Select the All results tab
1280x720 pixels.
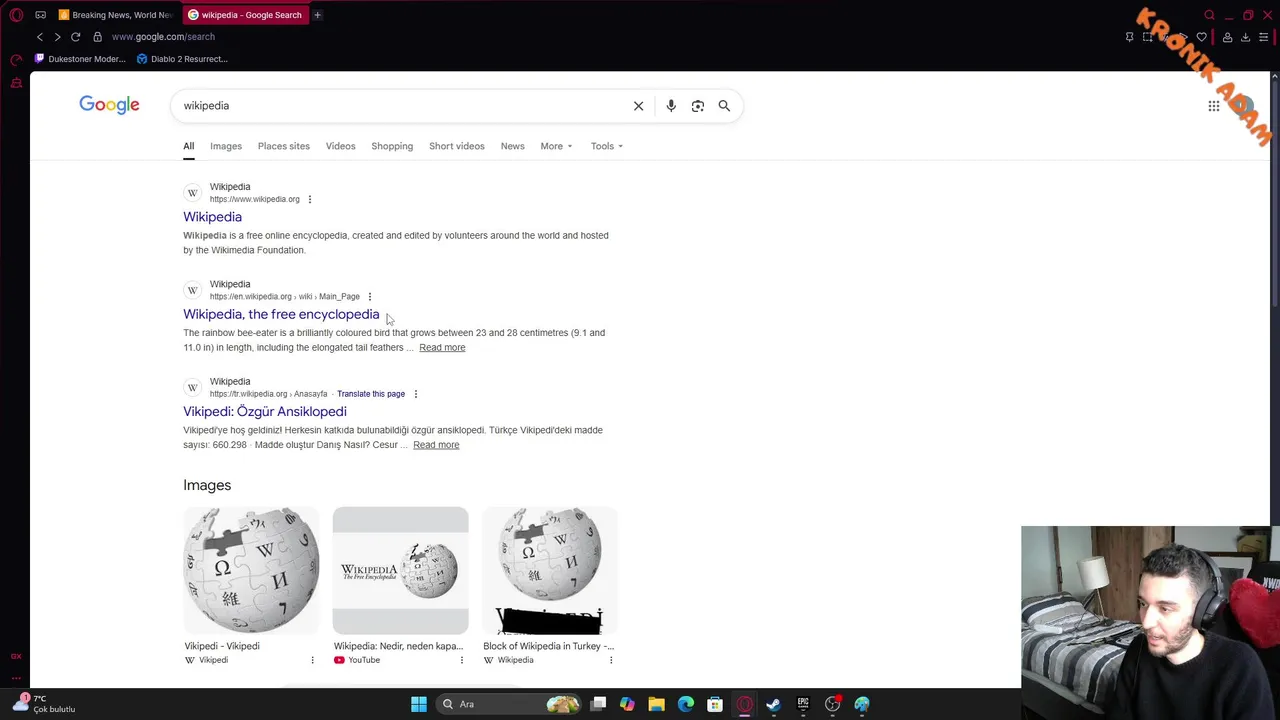[188, 146]
